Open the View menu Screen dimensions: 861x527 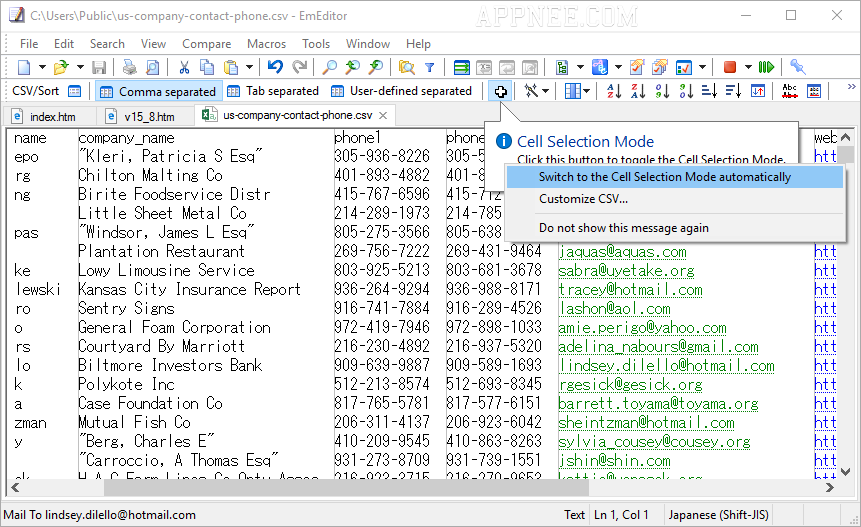tap(153, 44)
